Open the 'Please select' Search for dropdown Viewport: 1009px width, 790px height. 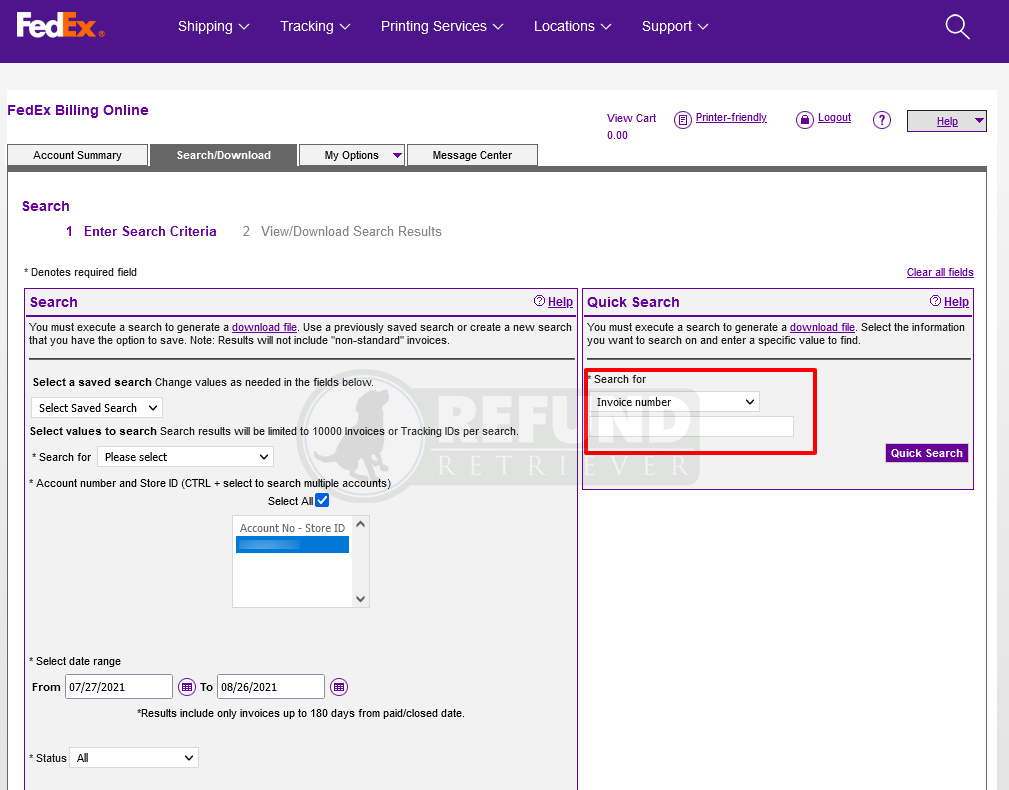(x=185, y=457)
